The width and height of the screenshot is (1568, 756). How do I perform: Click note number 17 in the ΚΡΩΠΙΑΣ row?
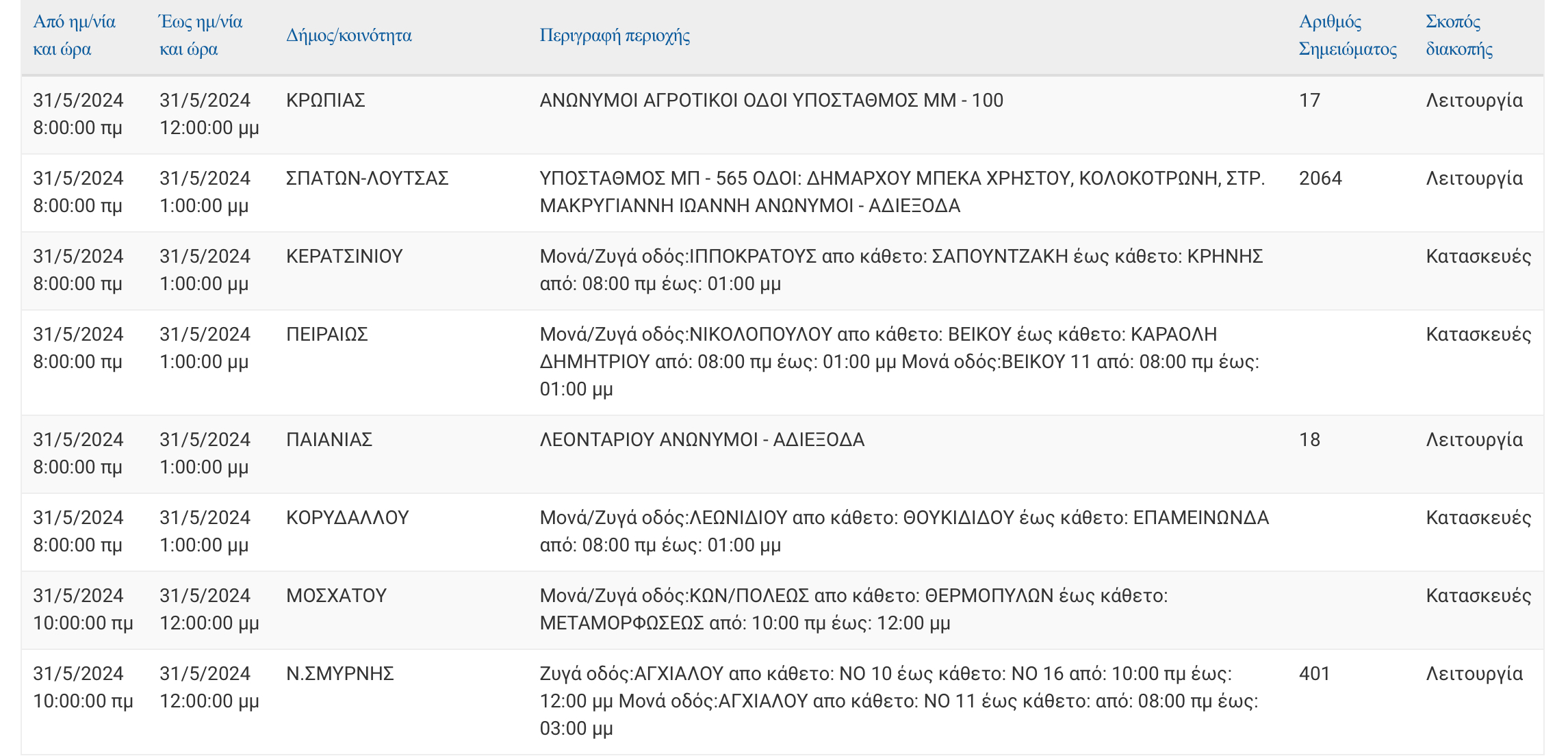tap(1309, 101)
